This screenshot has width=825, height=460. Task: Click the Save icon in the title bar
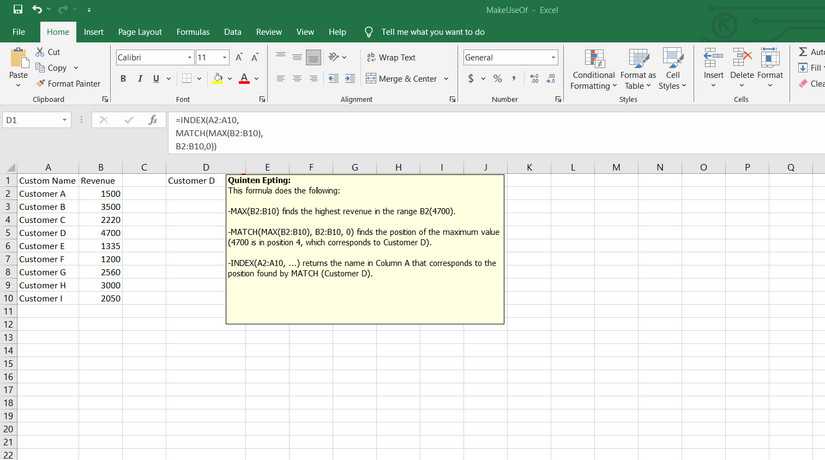pos(18,9)
